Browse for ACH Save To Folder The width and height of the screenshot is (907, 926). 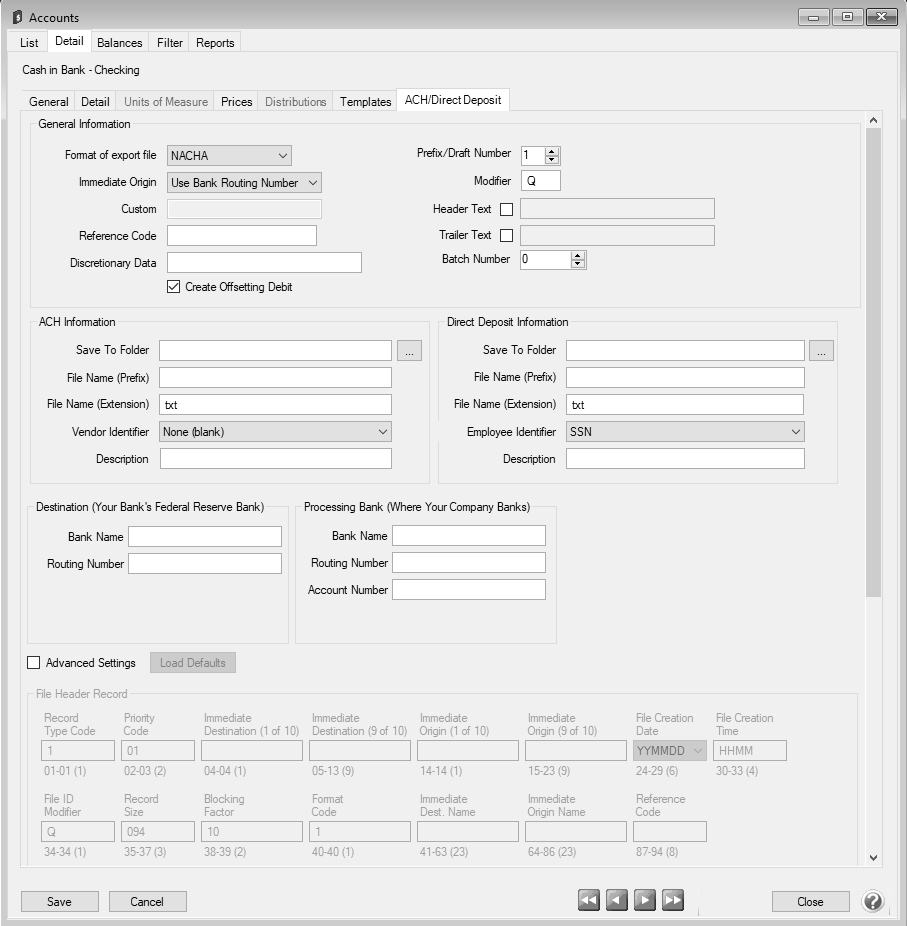click(409, 350)
